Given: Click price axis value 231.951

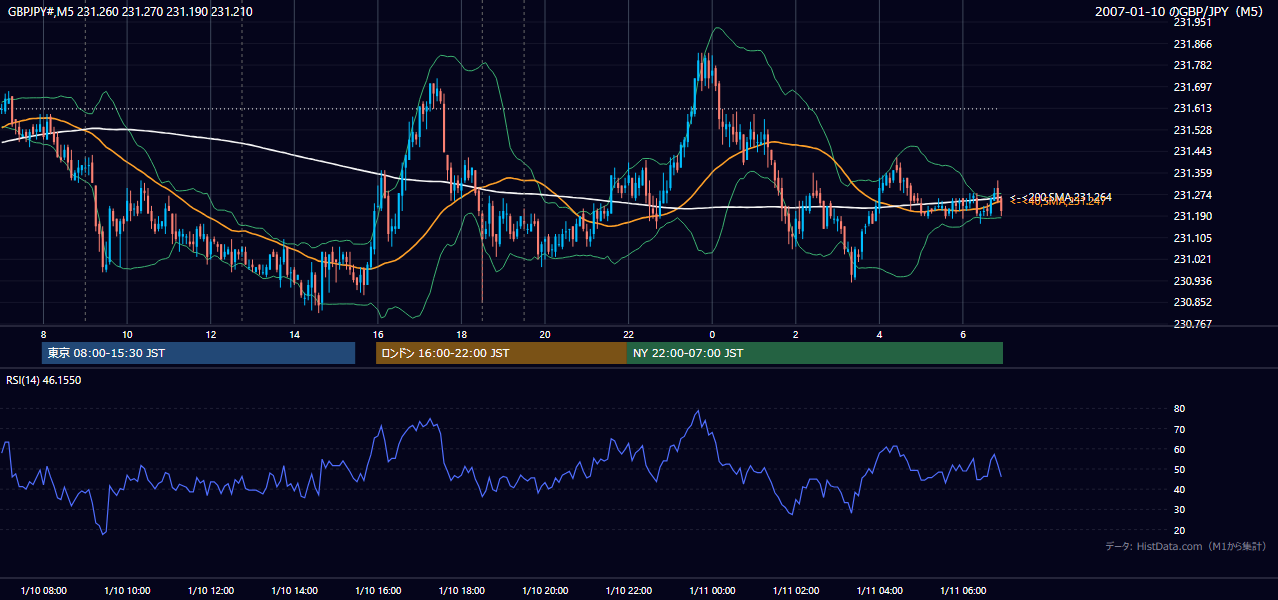Looking at the screenshot, I should [x=1192, y=22].
